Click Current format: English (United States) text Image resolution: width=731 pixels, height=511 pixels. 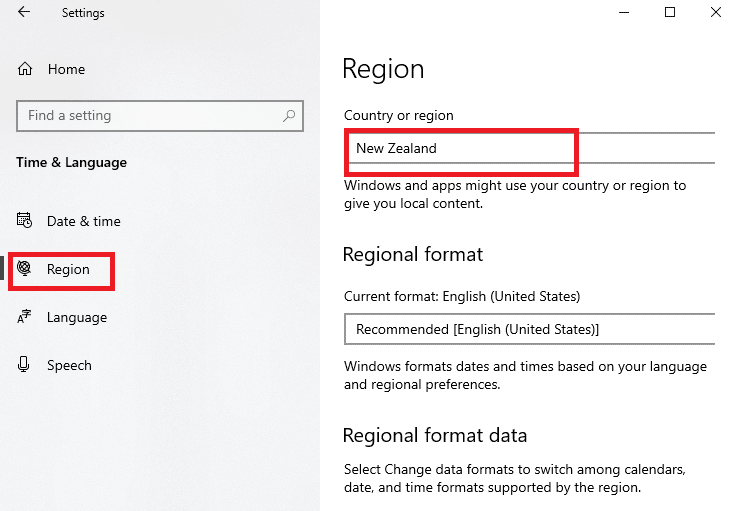point(462,297)
